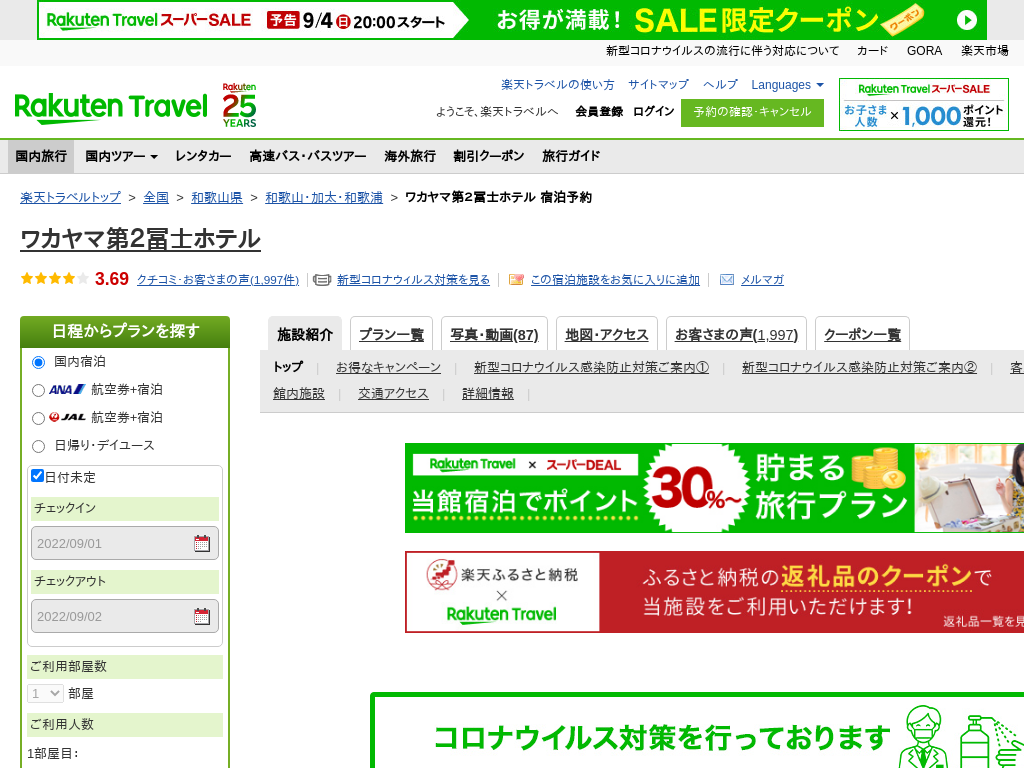Open the ヘルプ link
Image resolution: width=1024 pixels, height=768 pixels.
point(720,85)
